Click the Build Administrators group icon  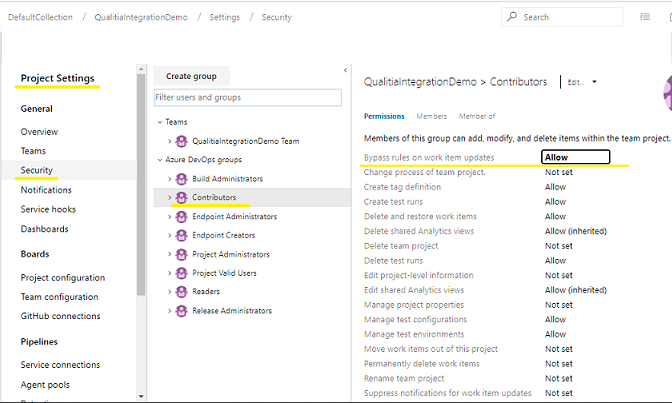pos(182,179)
